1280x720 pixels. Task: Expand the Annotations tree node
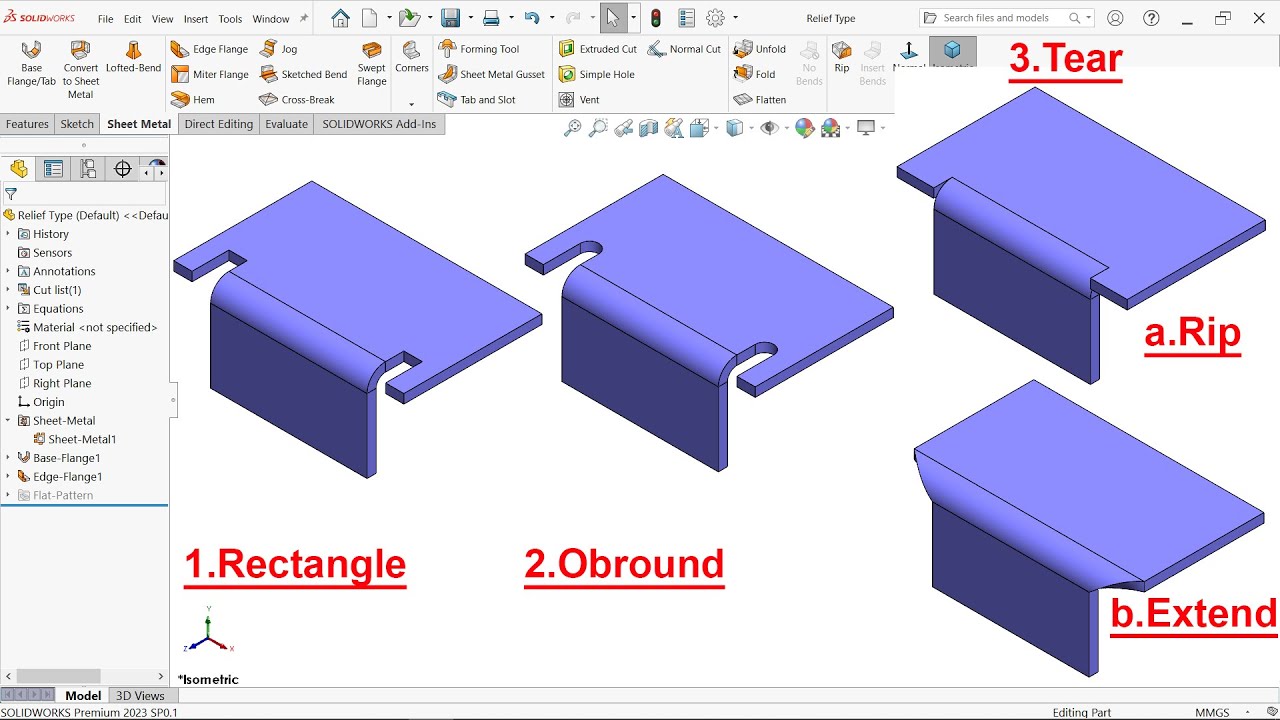pos(8,271)
